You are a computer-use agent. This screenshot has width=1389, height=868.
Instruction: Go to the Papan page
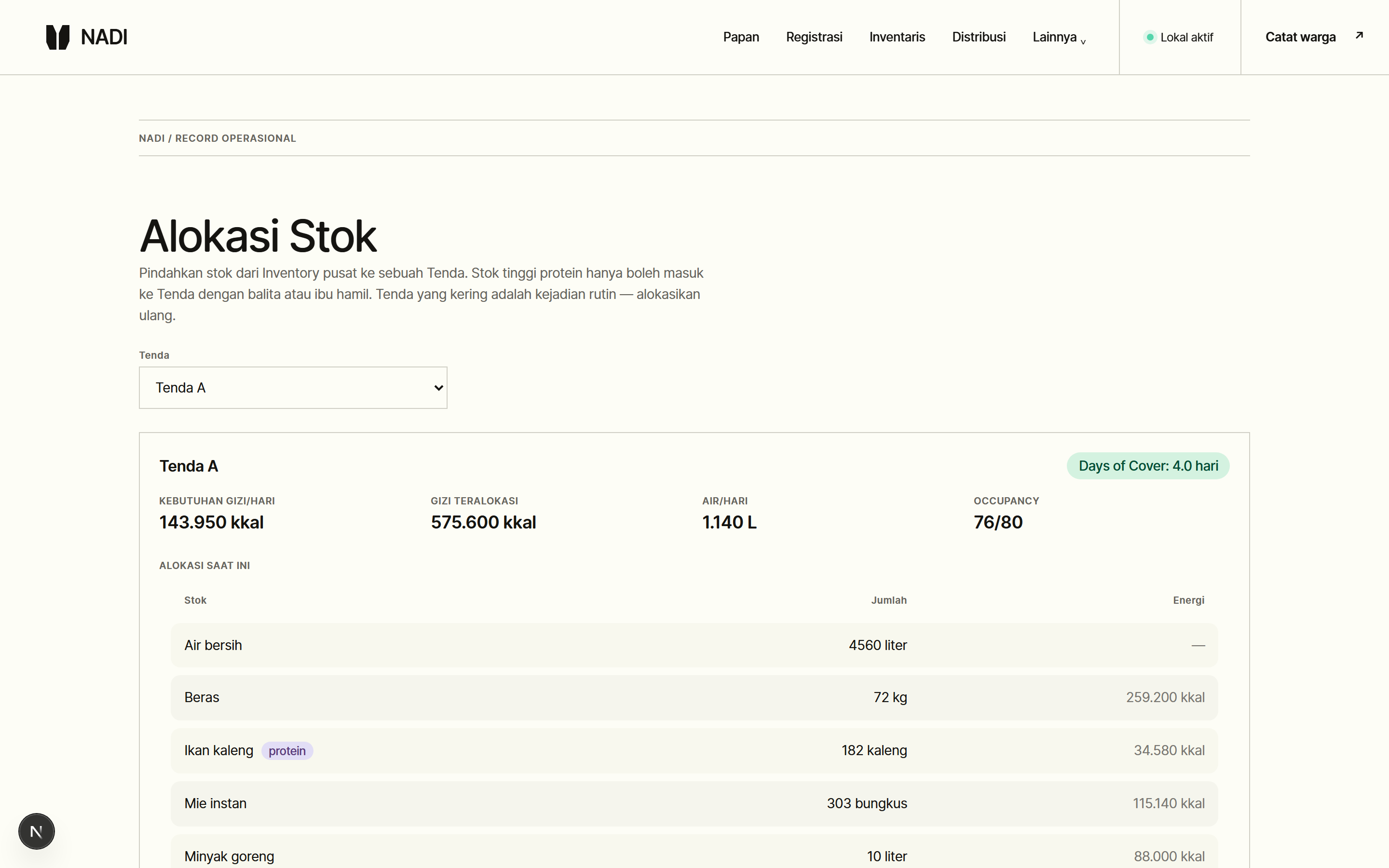tap(740, 37)
